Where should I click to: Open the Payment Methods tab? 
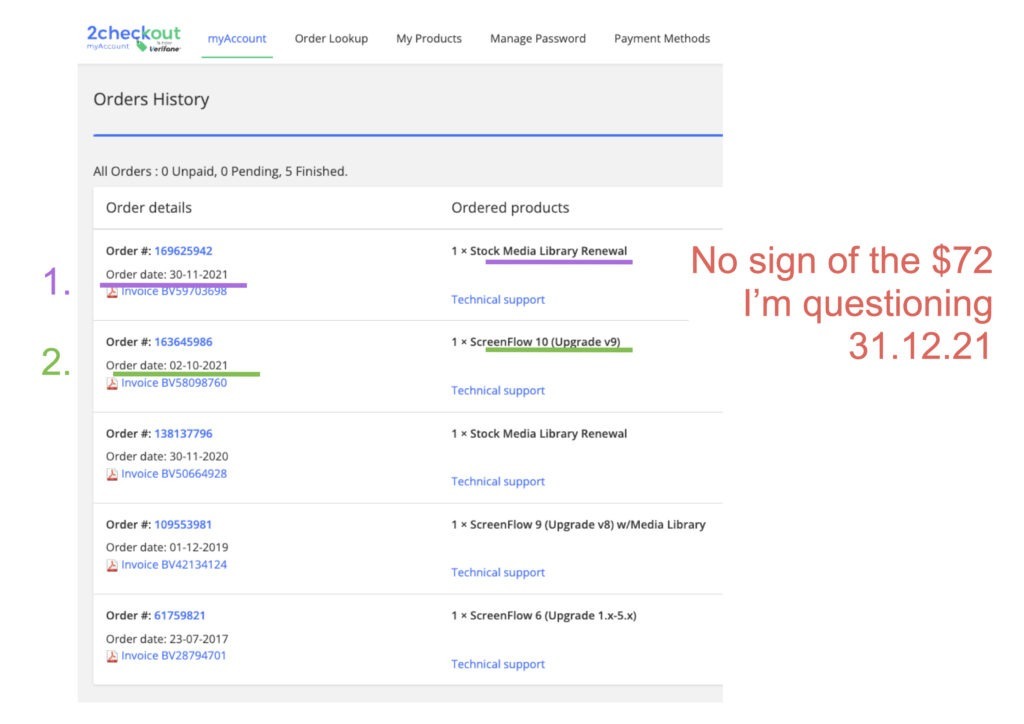click(662, 39)
